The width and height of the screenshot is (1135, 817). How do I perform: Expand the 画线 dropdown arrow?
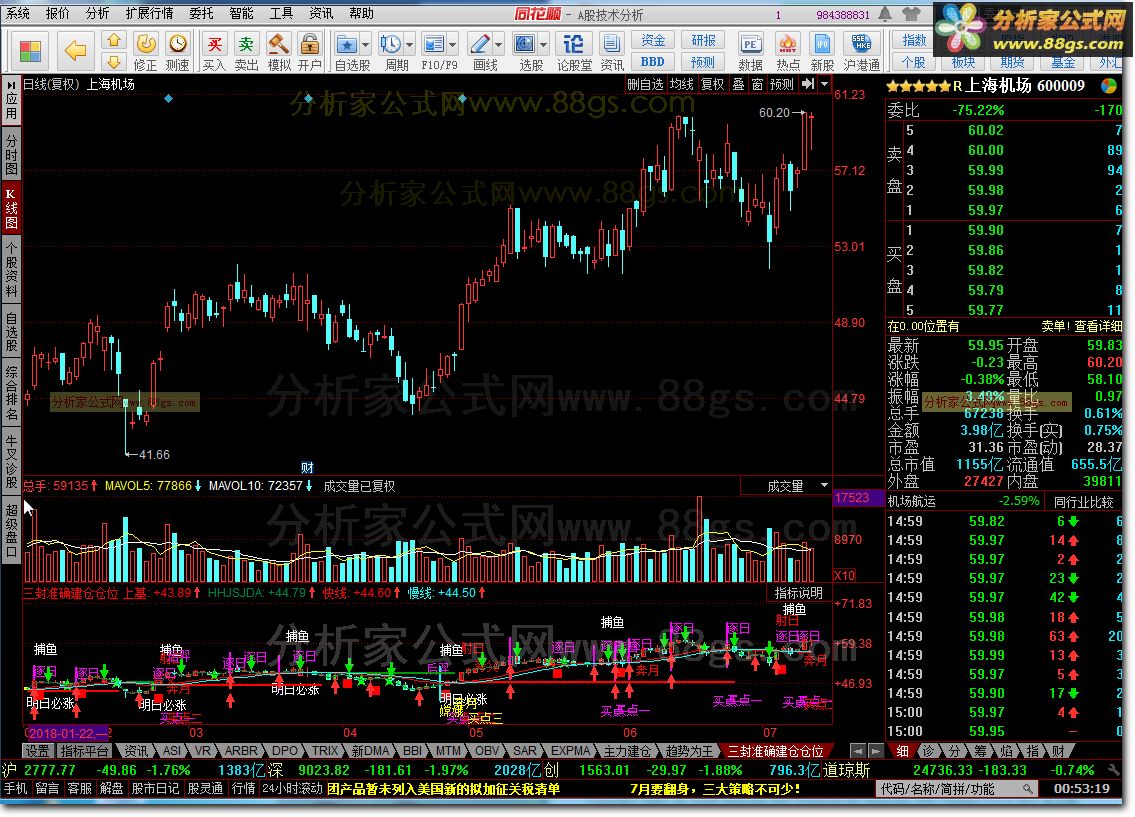pyautogui.click(x=499, y=45)
